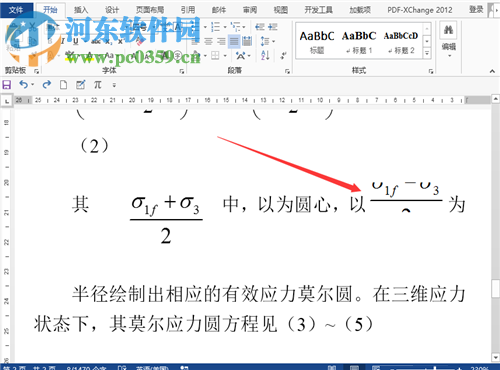Open the 编辑 editing group menu
The image size is (500, 370).
(x=449, y=39)
